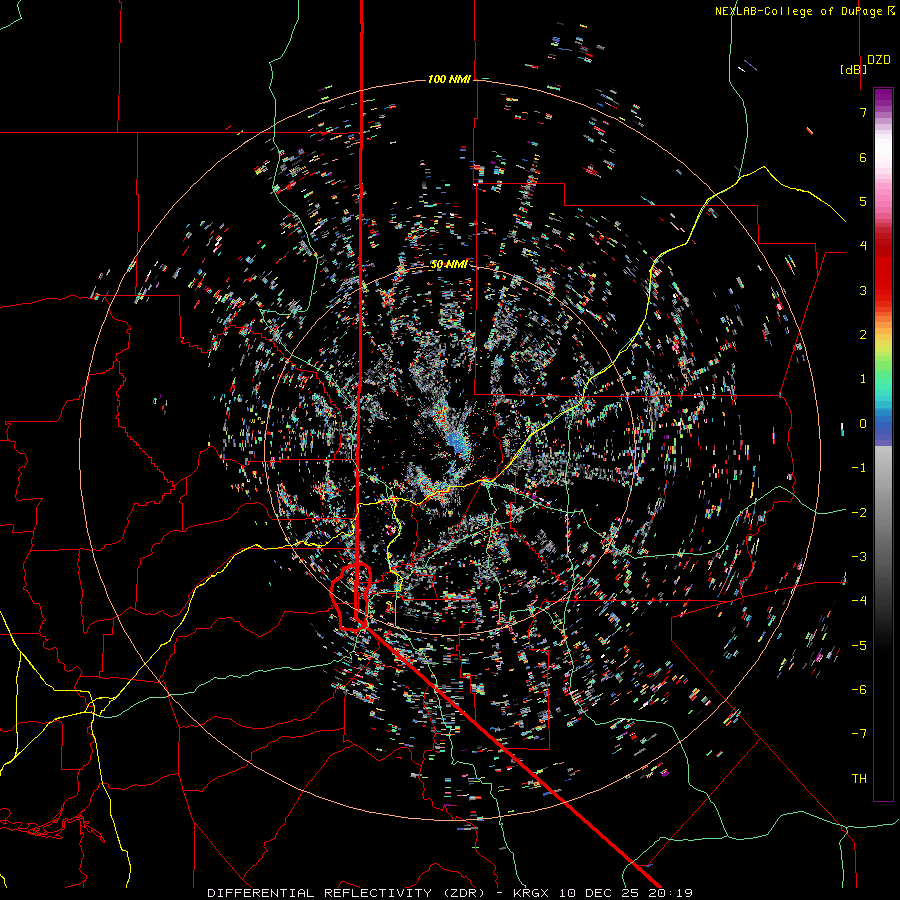Click the [dB] unit label
This screenshot has width=900, height=900.
[854, 69]
